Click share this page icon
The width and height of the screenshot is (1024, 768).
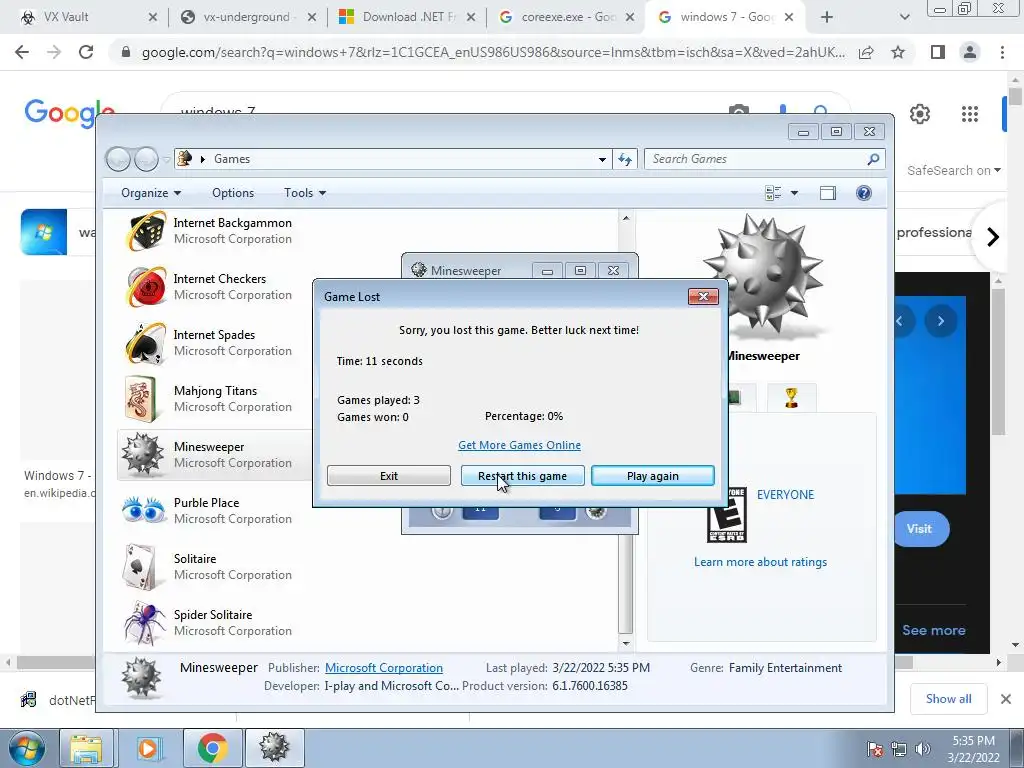tap(866, 52)
